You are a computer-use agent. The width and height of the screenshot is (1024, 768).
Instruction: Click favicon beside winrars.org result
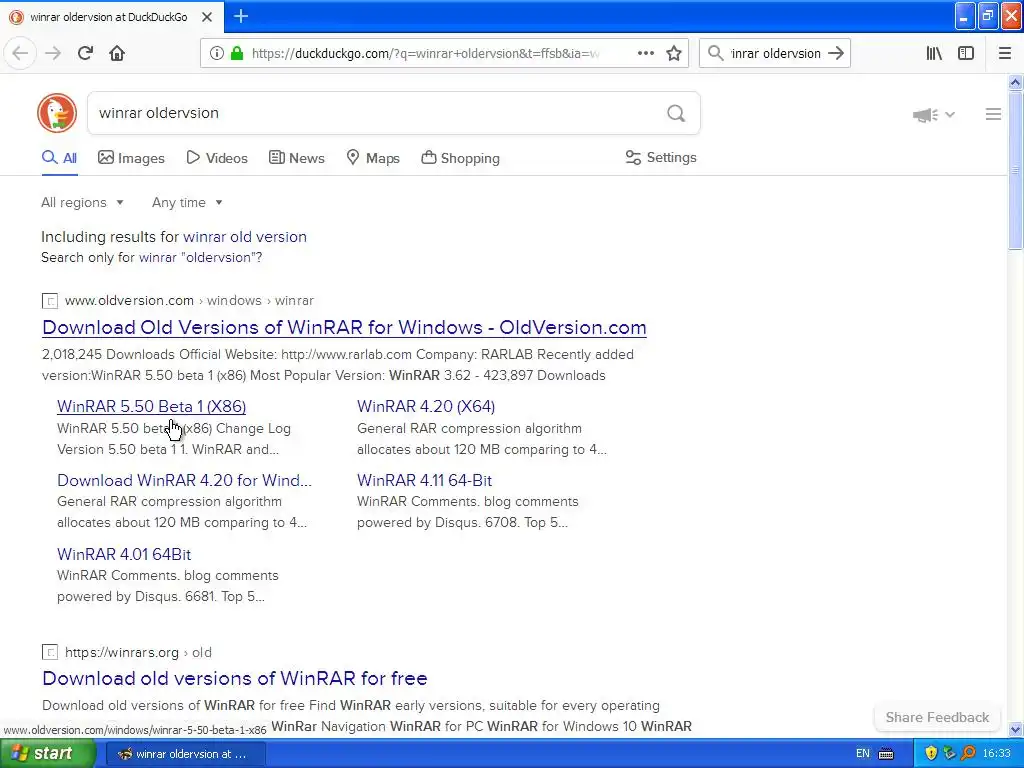(x=50, y=652)
